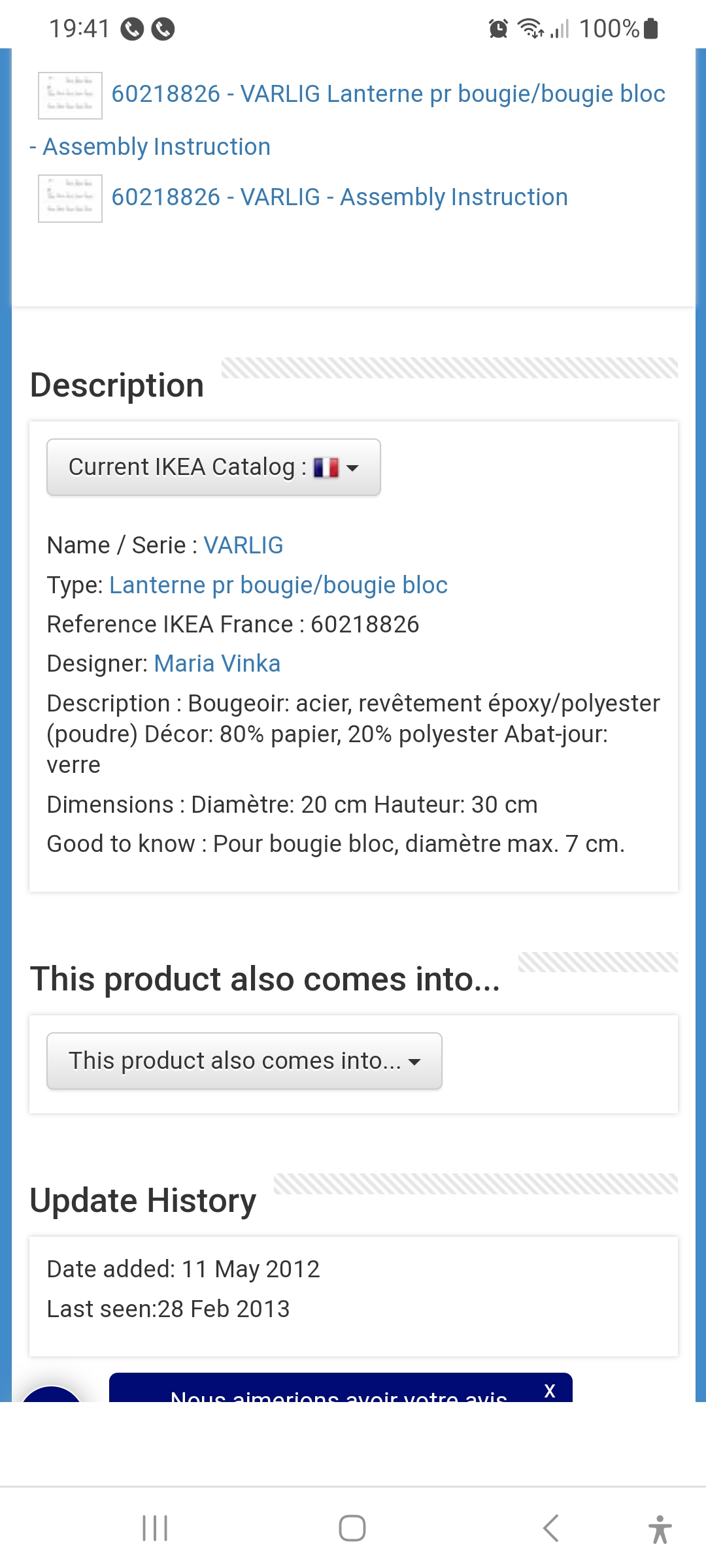Open the accessibility shortcut icon

pos(660,1529)
